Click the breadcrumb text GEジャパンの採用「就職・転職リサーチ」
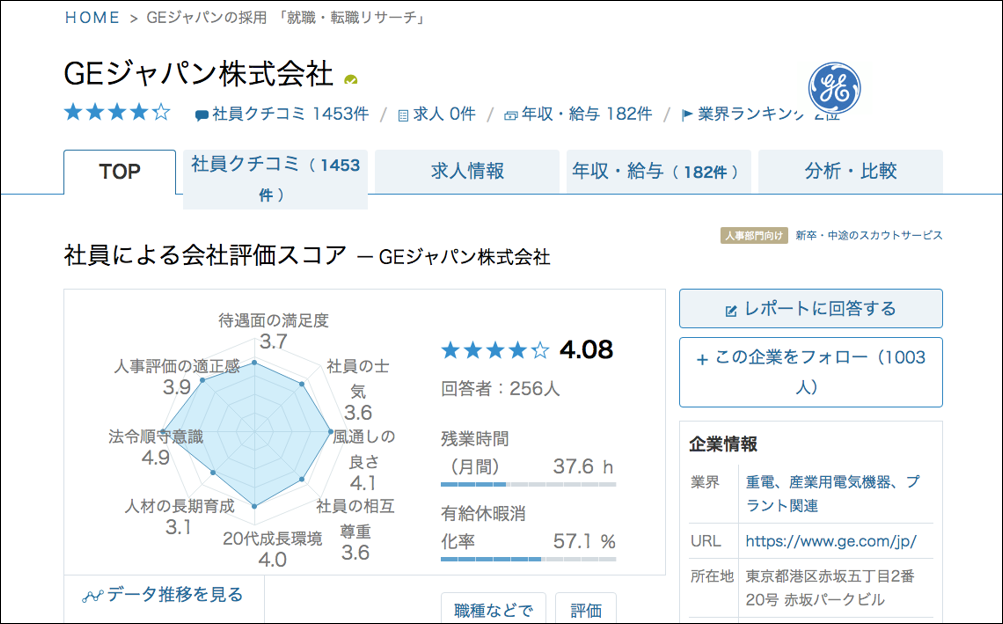1003x624 pixels. coord(287,17)
